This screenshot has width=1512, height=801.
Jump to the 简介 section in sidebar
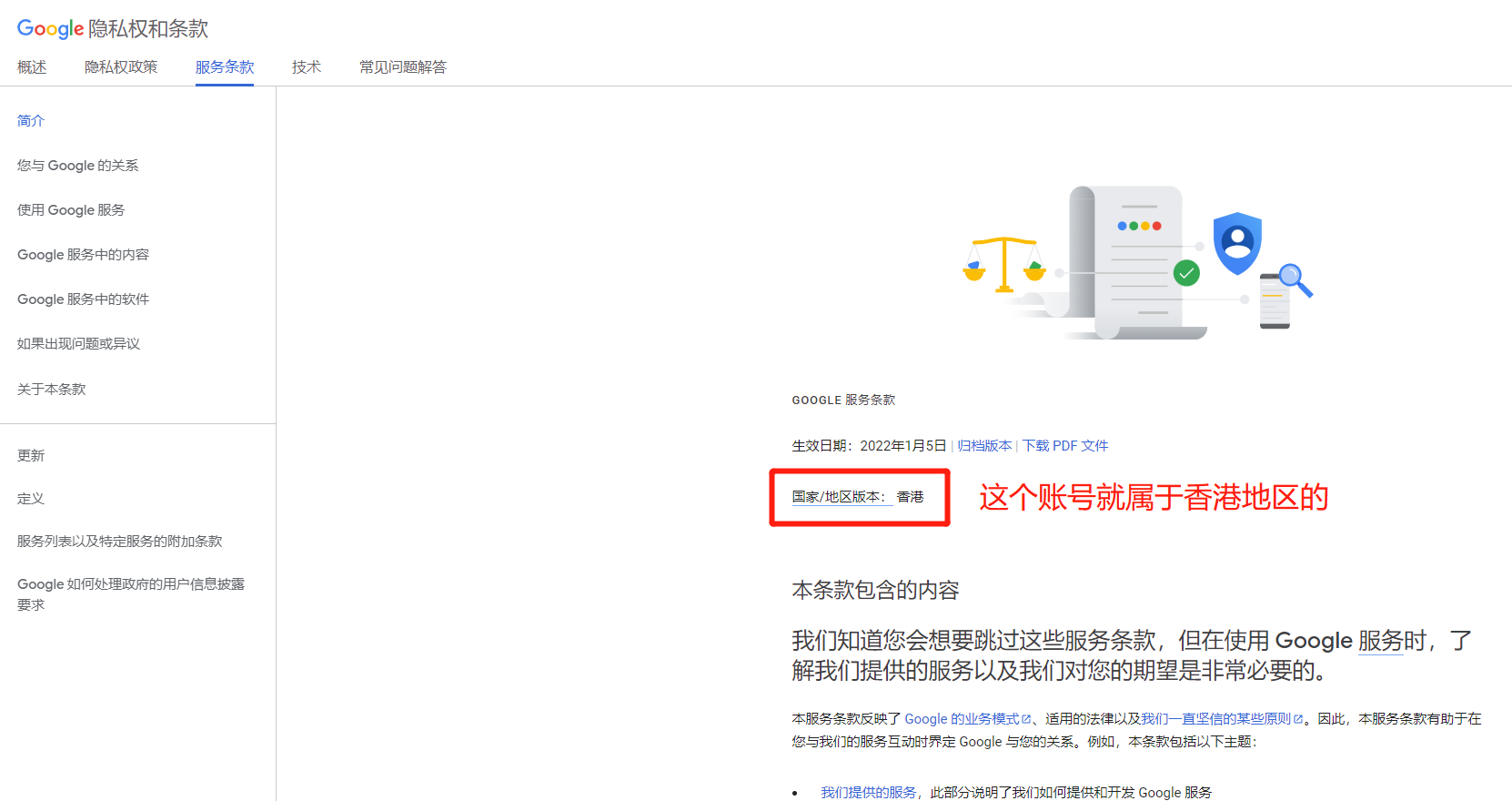(31, 121)
